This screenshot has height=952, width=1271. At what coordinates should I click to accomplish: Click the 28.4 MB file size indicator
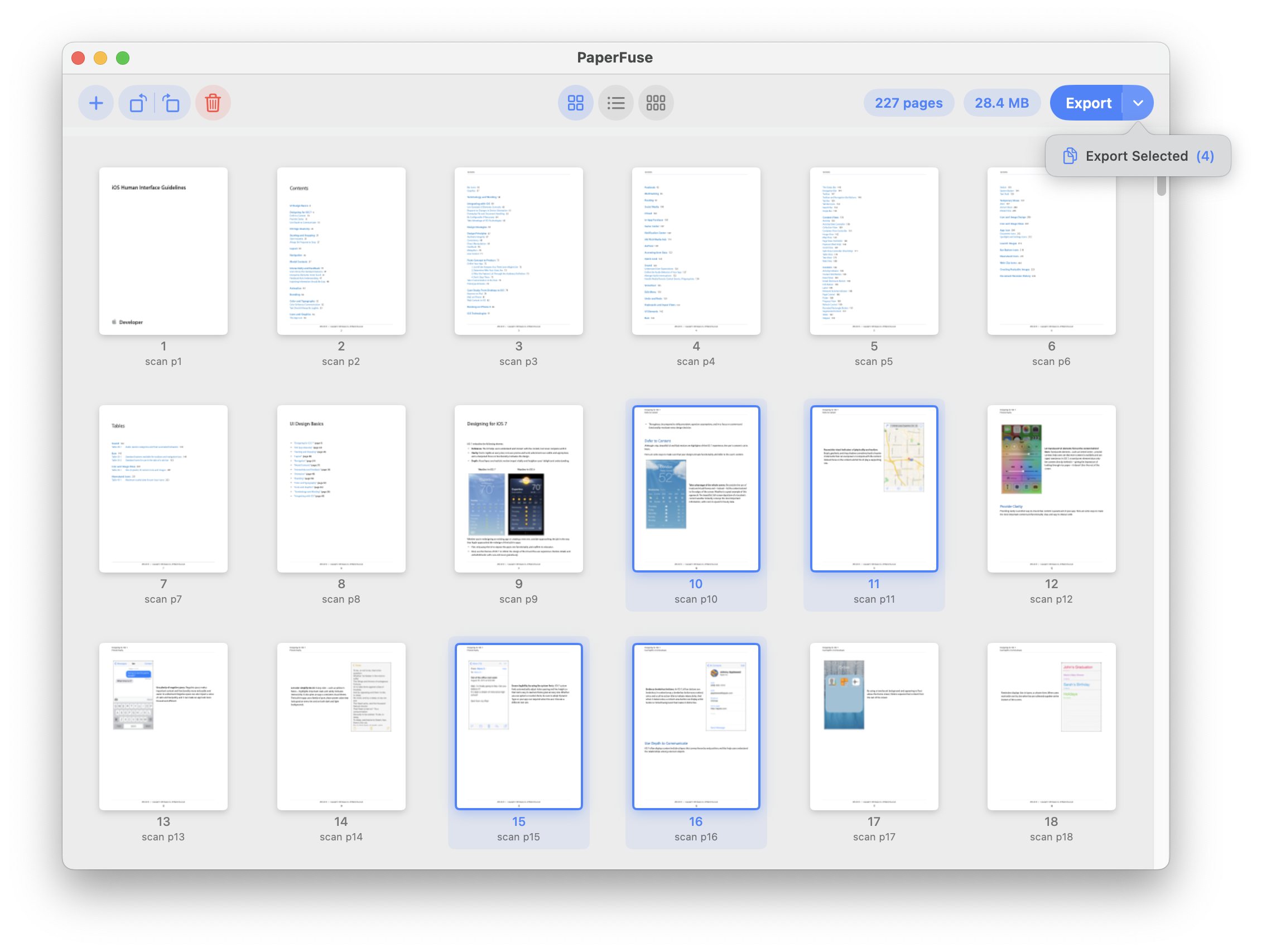point(1002,102)
